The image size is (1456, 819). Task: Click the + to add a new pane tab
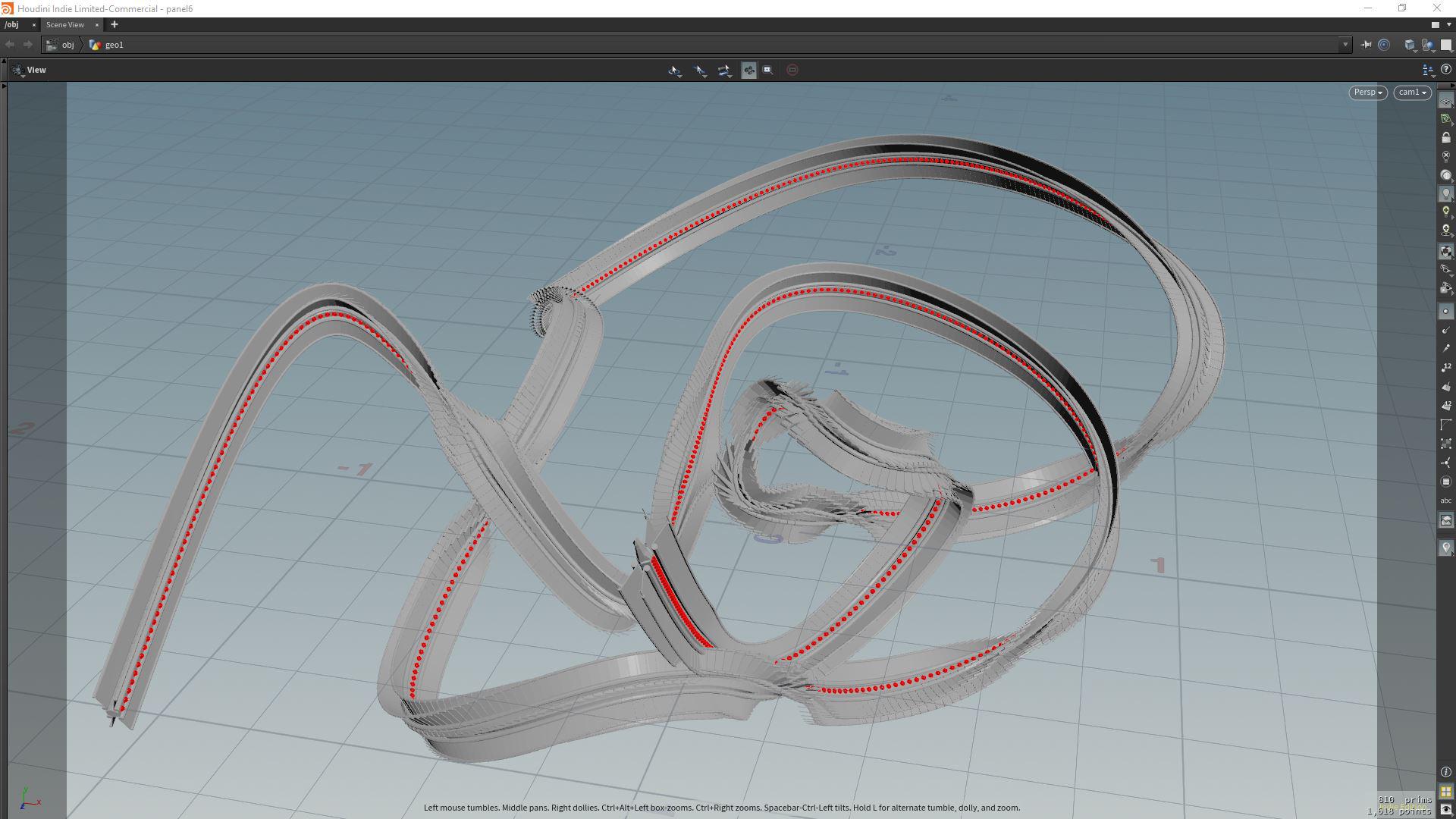tap(115, 24)
